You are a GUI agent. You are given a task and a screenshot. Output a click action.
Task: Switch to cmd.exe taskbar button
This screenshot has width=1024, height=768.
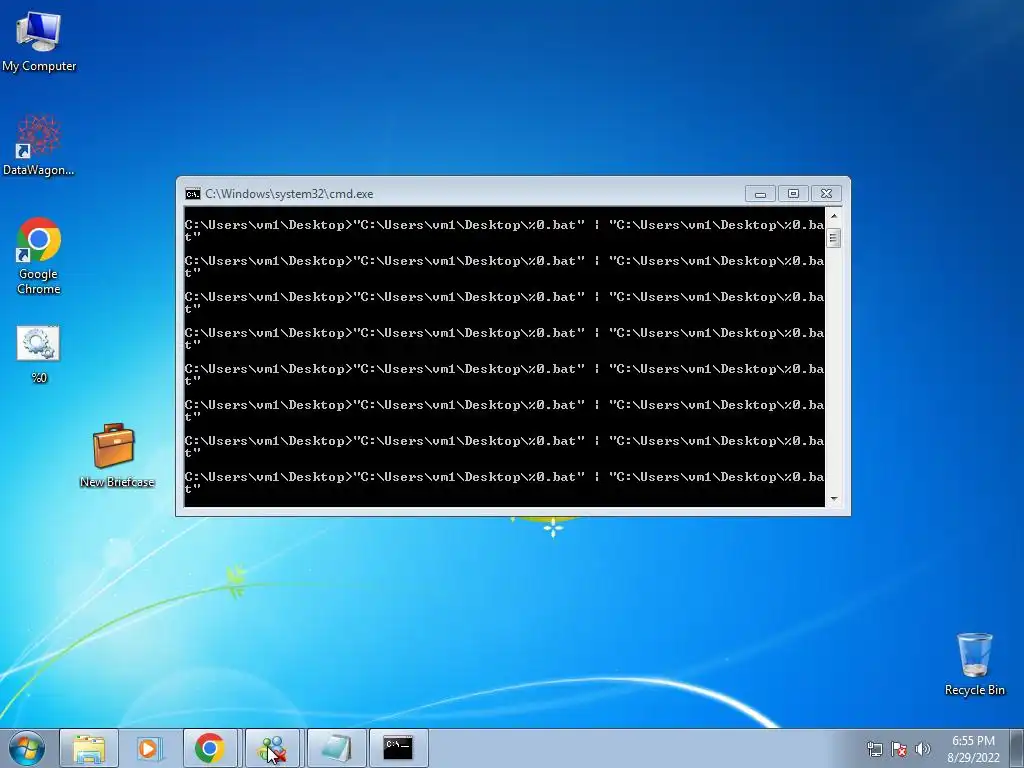point(398,748)
